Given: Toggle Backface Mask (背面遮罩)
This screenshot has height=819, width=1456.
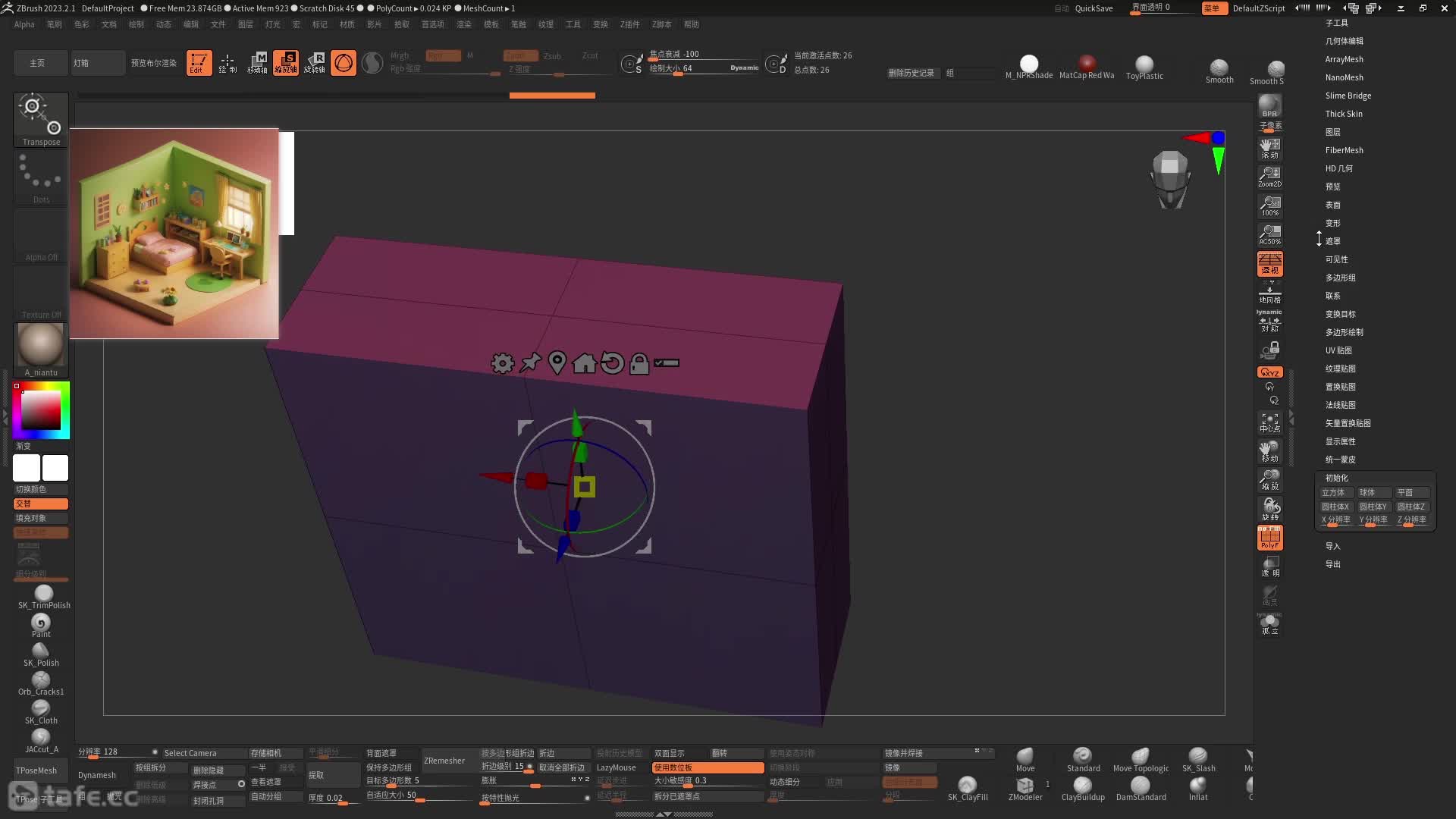Looking at the screenshot, I should tap(392, 753).
